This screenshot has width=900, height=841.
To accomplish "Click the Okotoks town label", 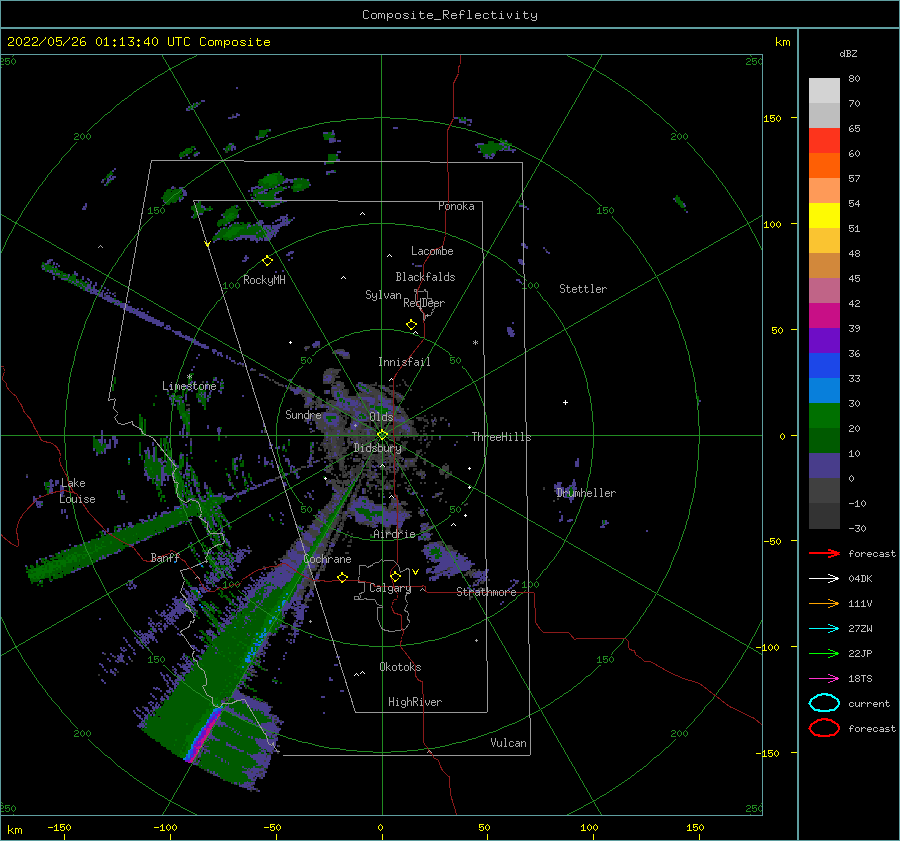I will pos(400,667).
